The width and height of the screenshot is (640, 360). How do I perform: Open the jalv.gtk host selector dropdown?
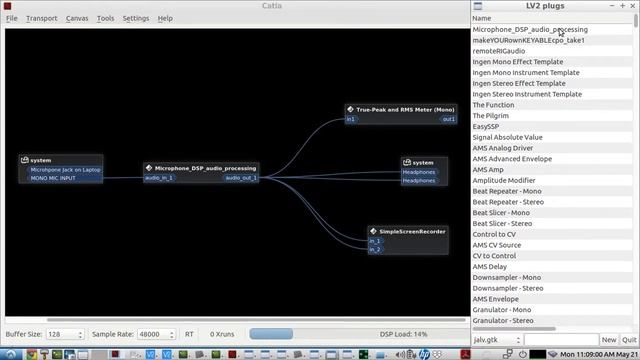point(497,340)
